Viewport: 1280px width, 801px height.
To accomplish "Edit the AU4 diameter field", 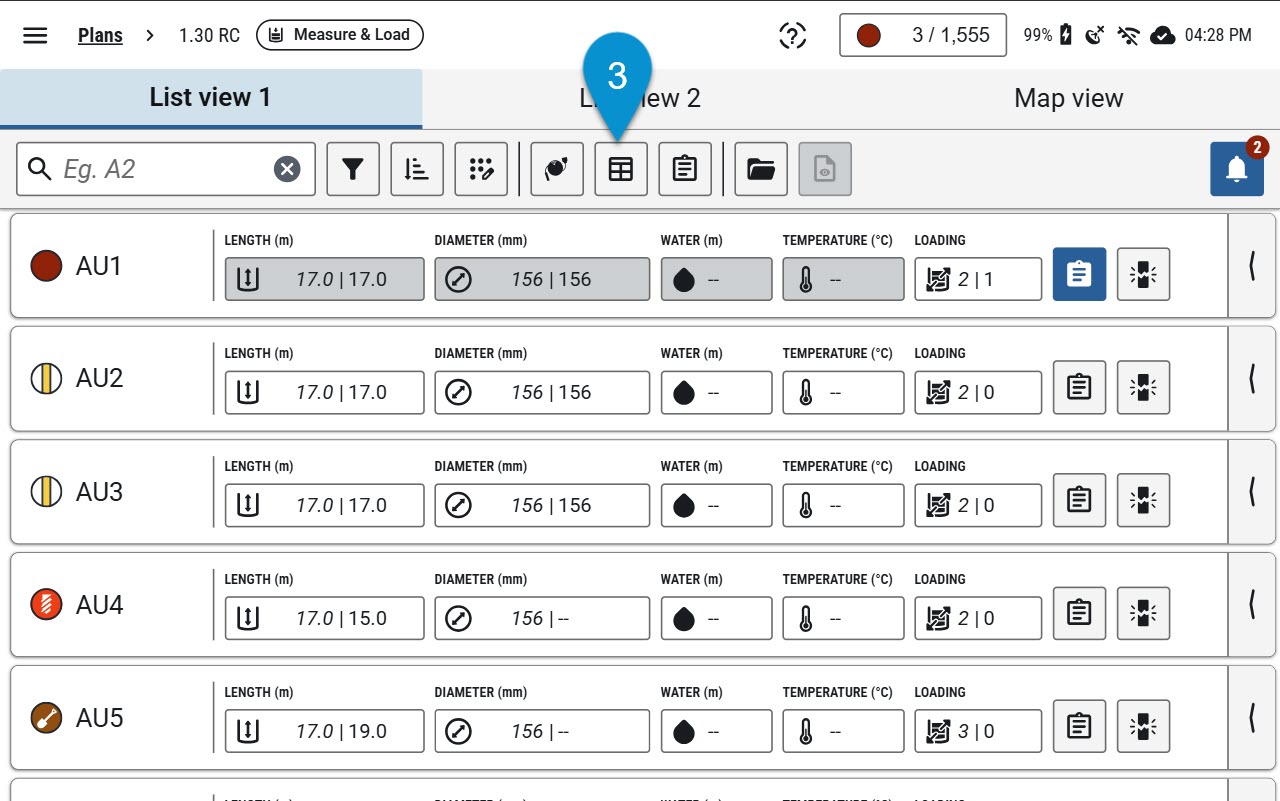I will (542, 618).
